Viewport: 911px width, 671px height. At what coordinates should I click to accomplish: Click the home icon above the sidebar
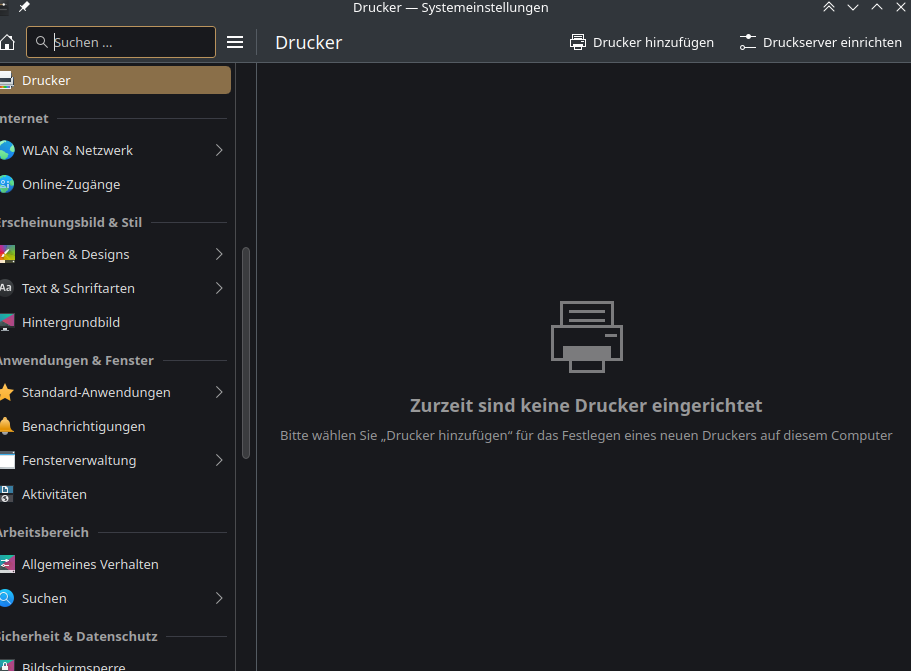(8, 42)
